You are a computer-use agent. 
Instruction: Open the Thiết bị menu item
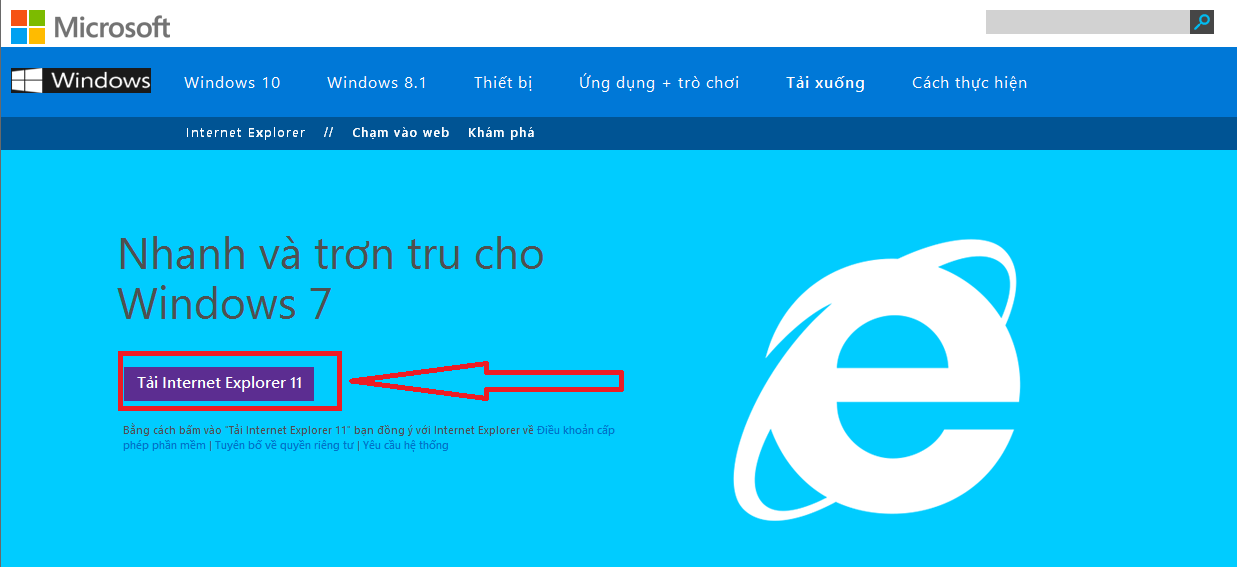503,83
